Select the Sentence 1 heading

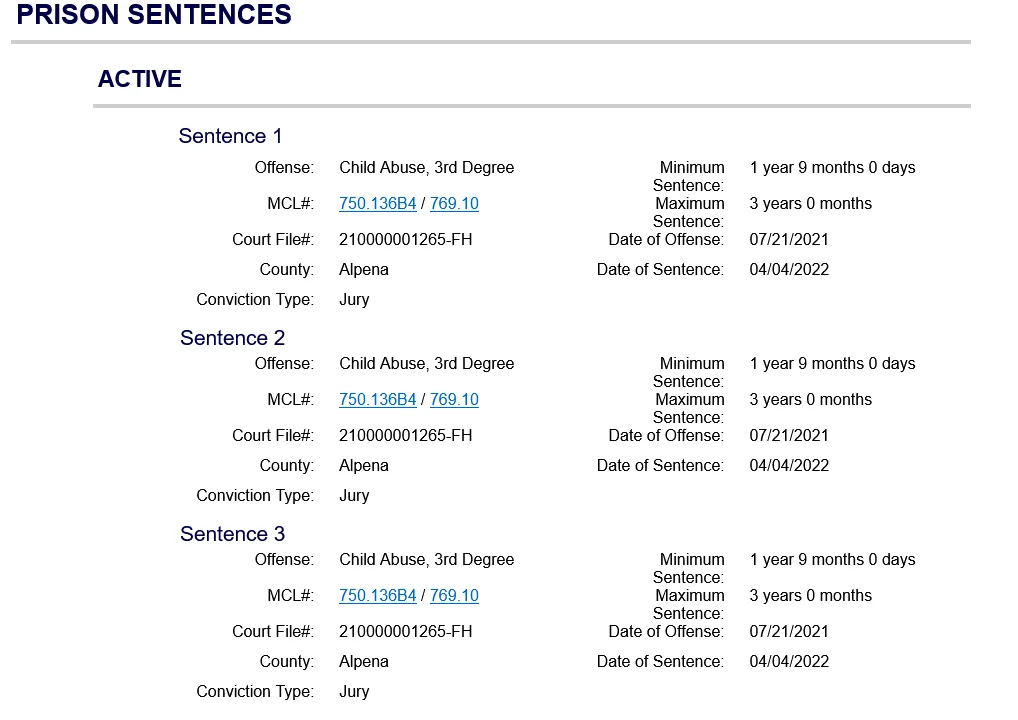click(x=230, y=136)
